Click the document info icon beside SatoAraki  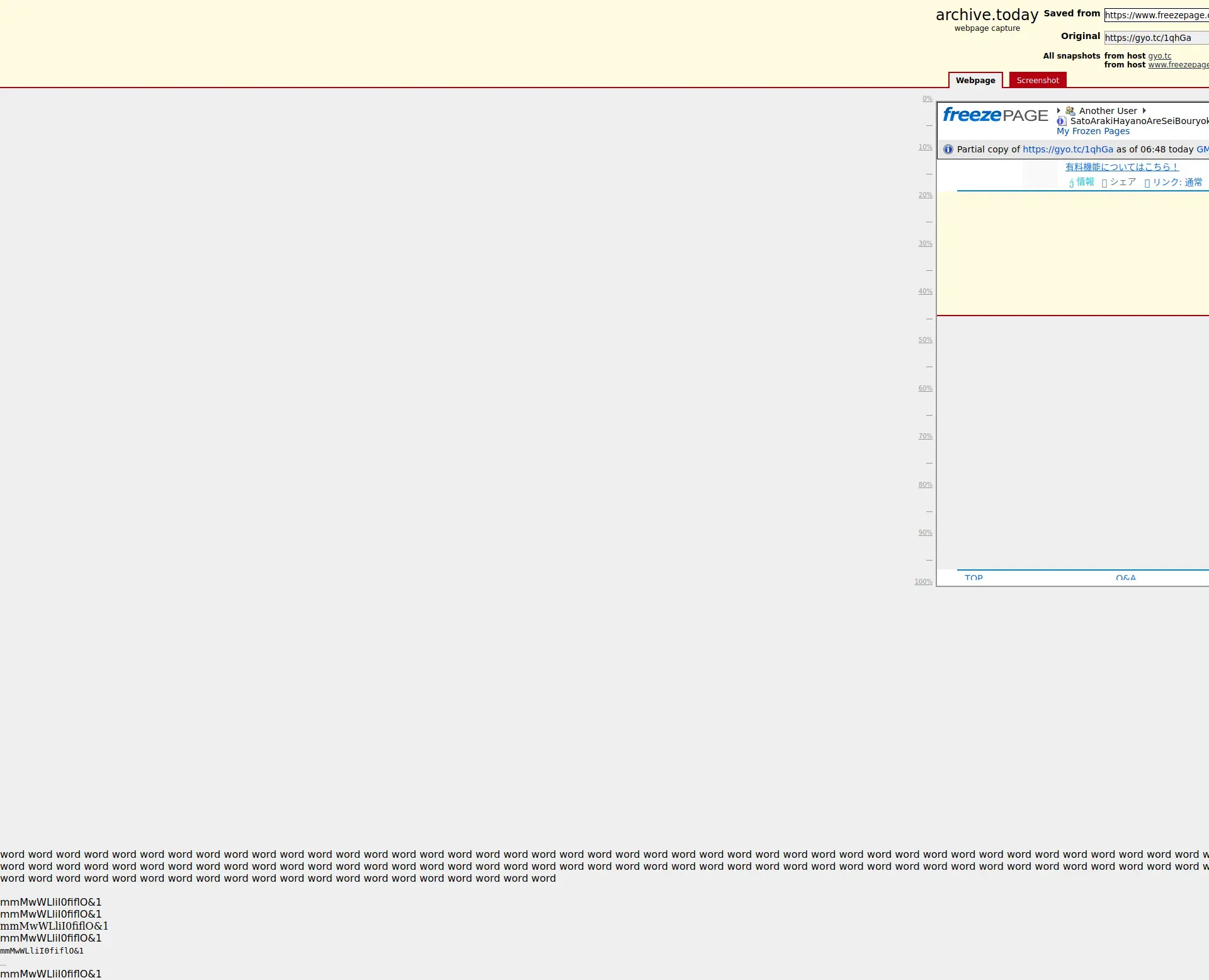click(x=1062, y=121)
